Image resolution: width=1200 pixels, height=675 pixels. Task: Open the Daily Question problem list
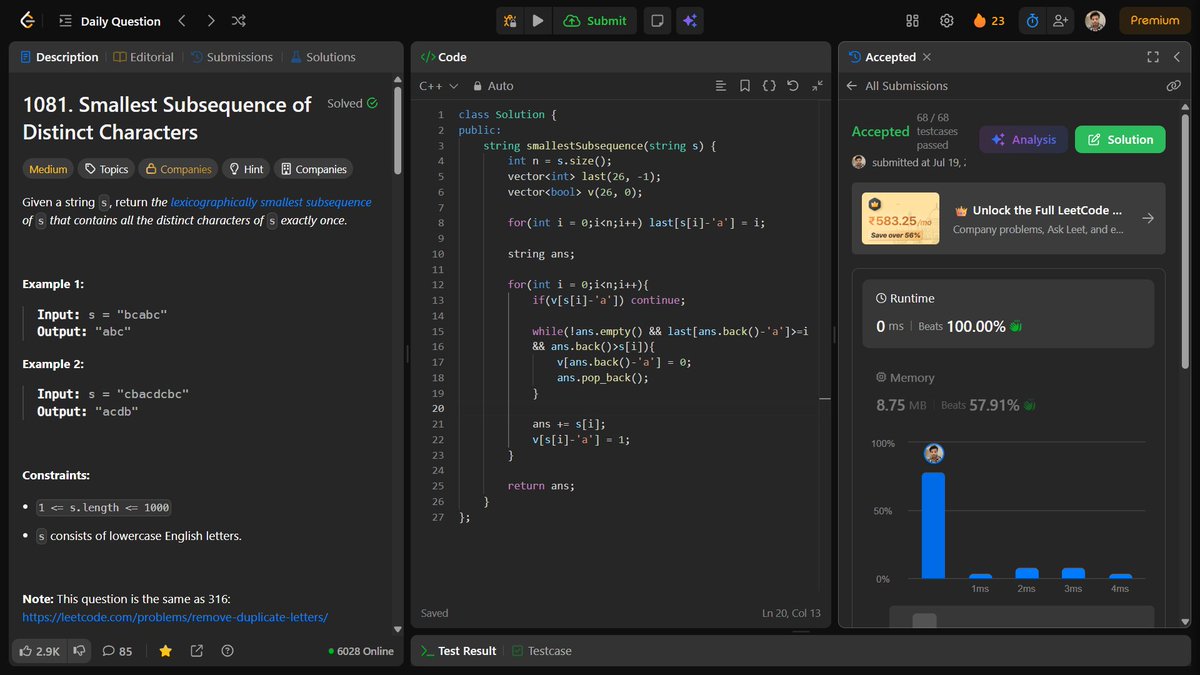click(x=108, y=21)
